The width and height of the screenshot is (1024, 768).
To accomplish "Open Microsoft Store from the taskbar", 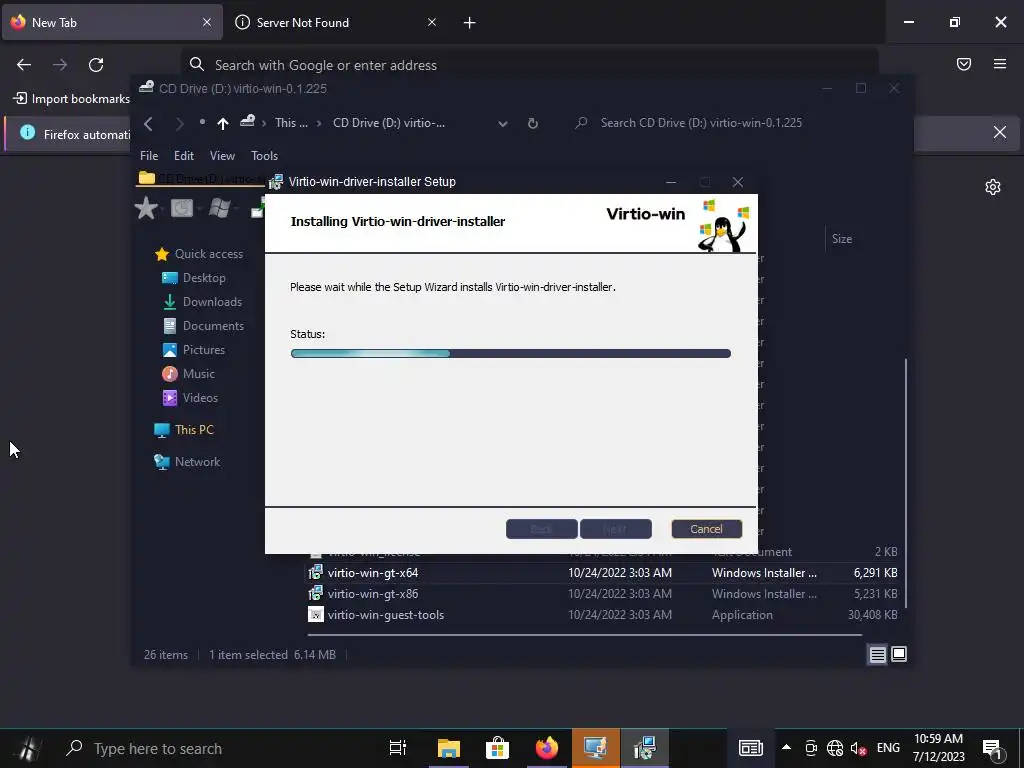I will click(x=498, y=748).
